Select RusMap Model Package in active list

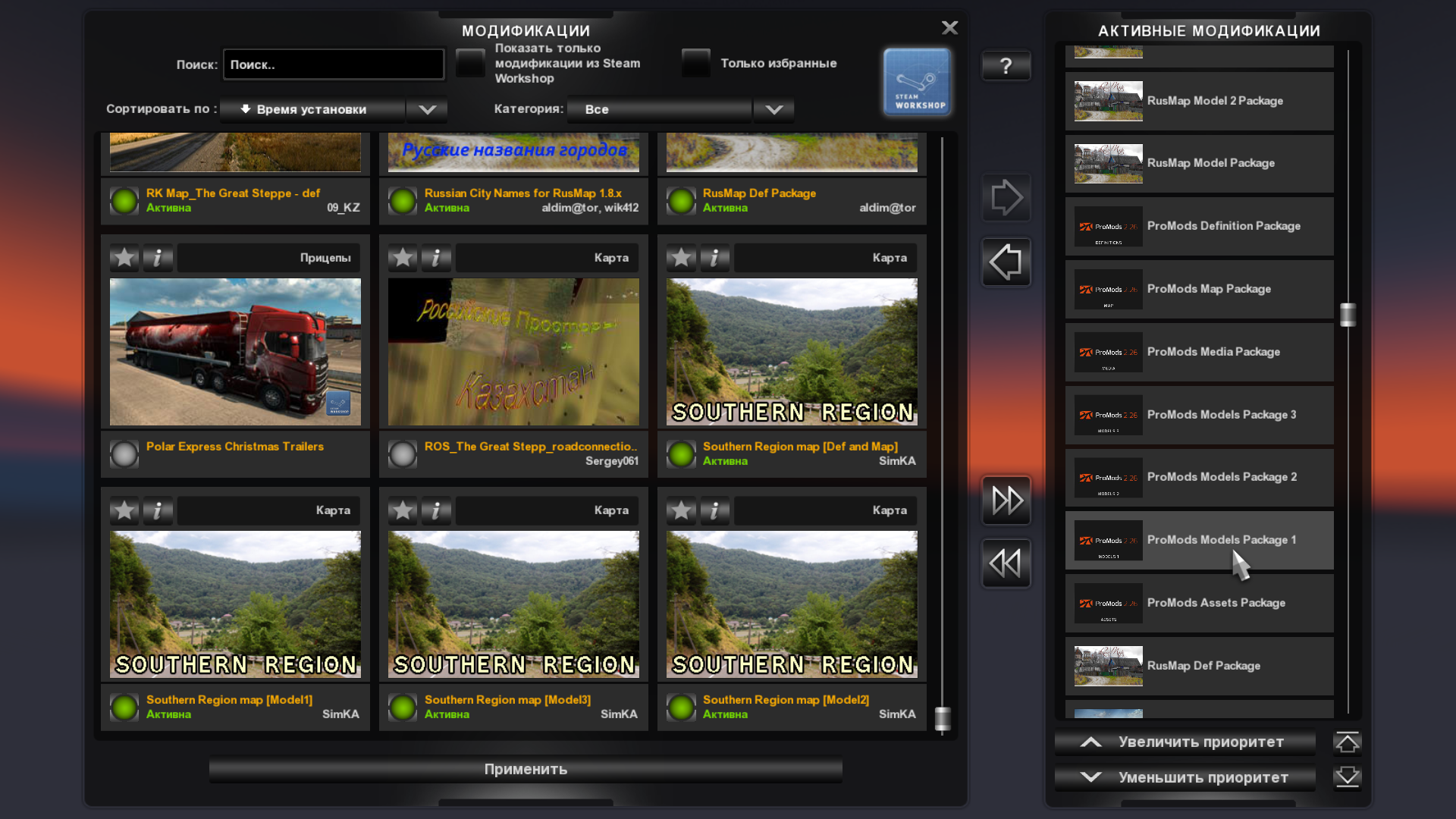1200,164
